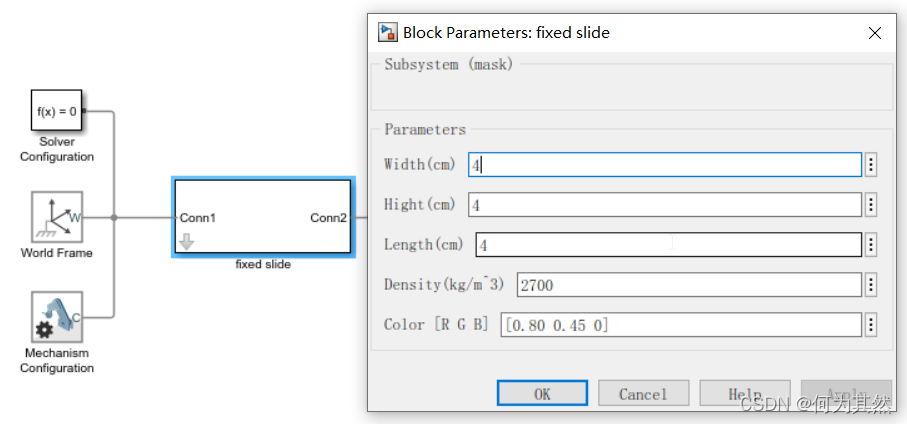
Task: Open the Width(cm) field options menu
Action: coord(871,165)
